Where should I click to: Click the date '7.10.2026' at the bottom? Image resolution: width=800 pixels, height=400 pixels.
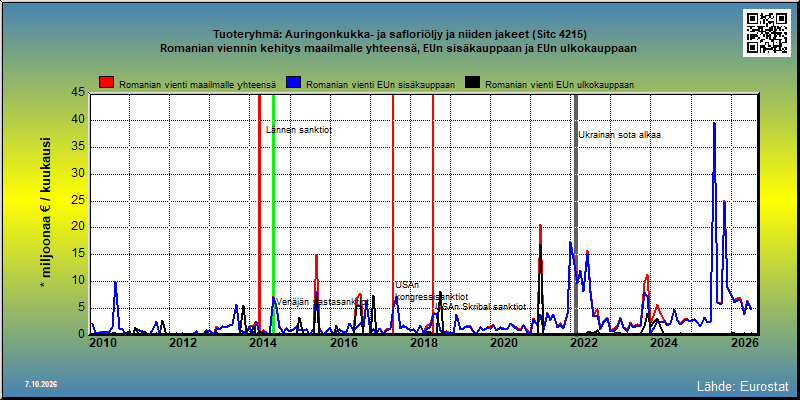click(41, 384)
